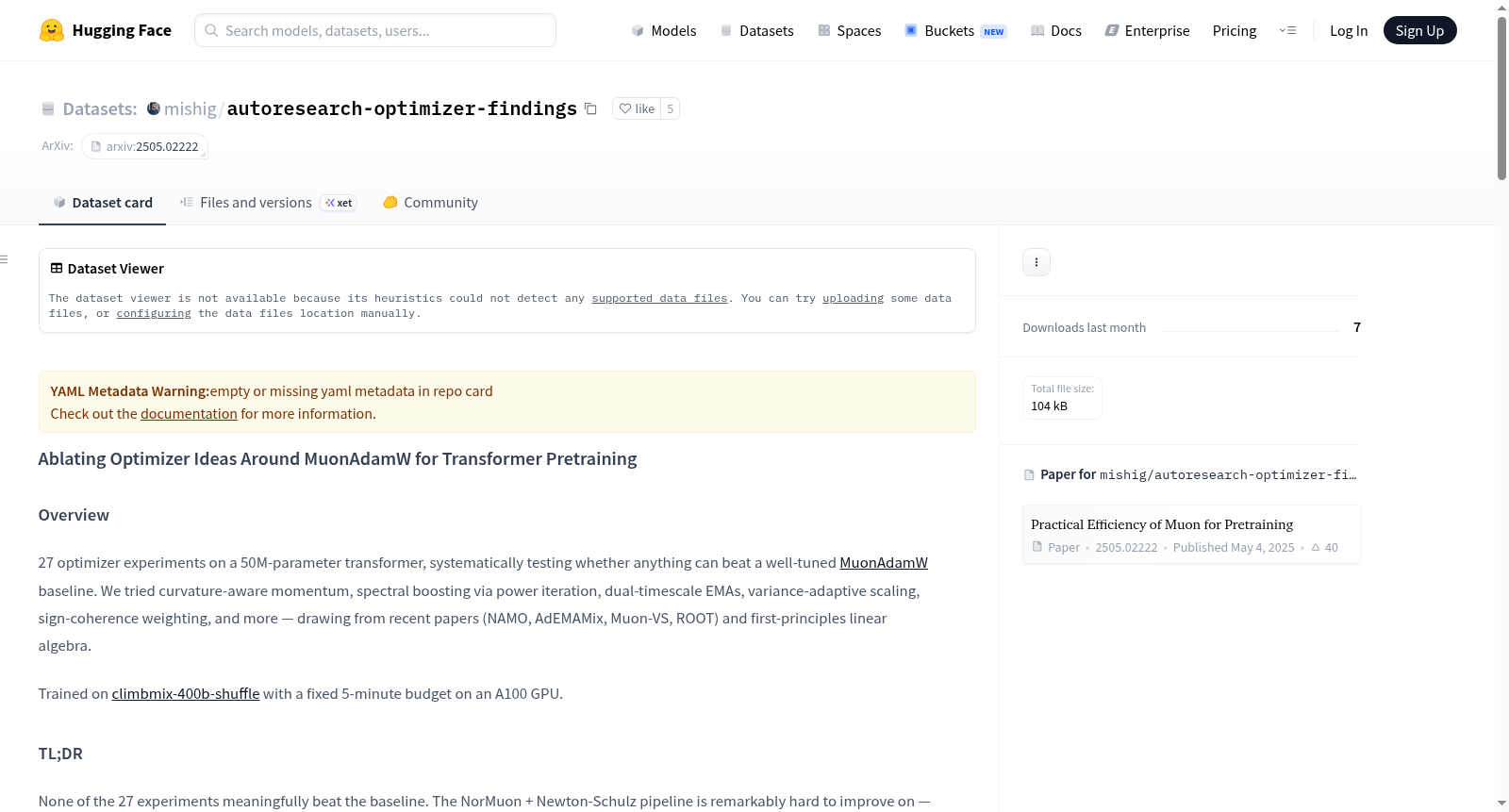
Task: Open the MuonAdamW link
Action: (884, 563)
